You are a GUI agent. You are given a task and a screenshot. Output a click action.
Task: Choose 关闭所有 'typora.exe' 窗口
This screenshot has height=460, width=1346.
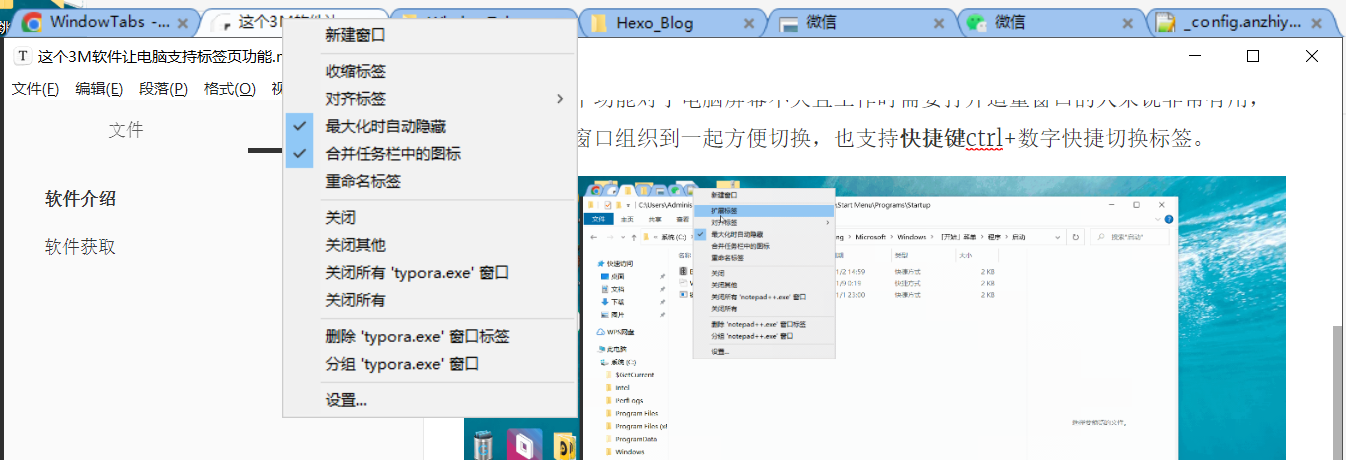431,272
